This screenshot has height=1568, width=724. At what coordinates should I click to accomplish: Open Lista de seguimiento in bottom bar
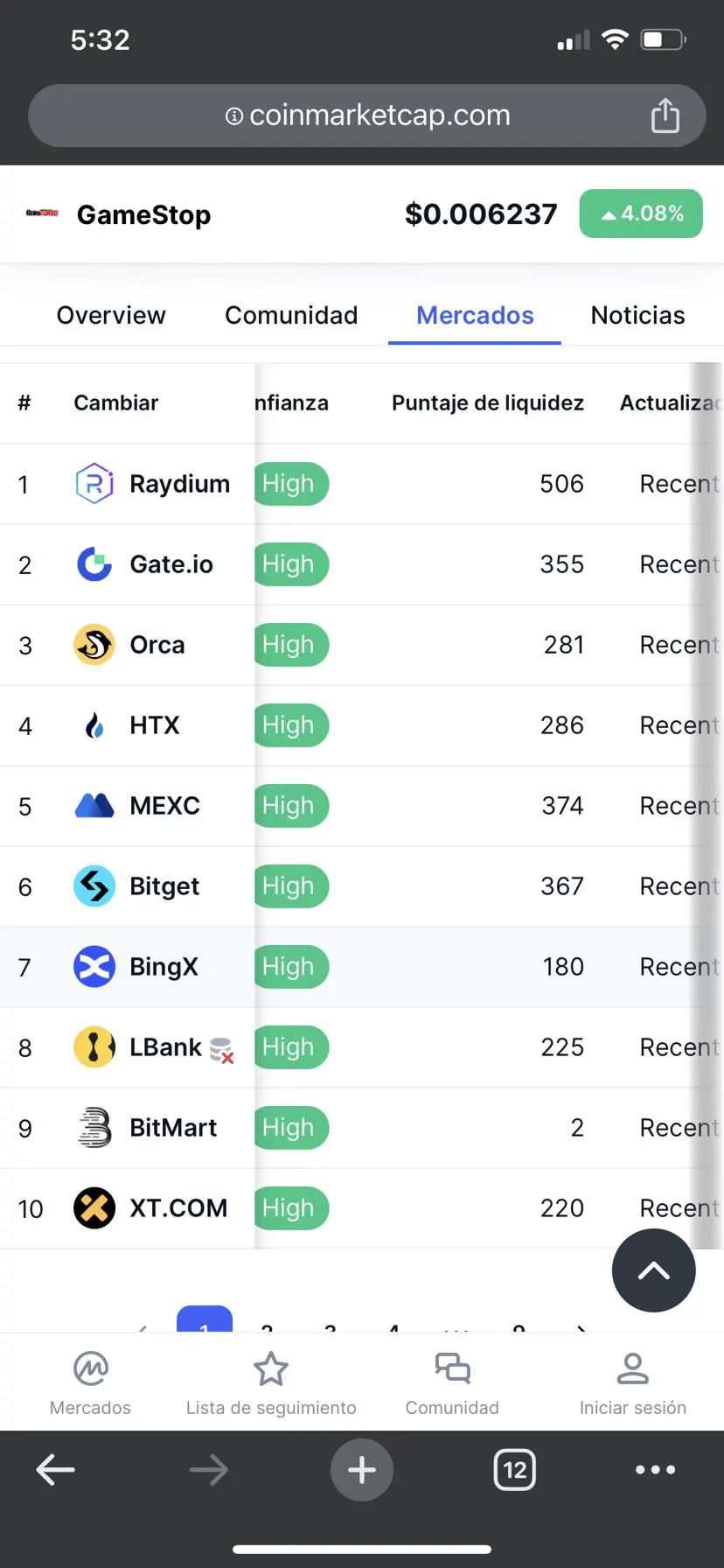coord(271,1383)
